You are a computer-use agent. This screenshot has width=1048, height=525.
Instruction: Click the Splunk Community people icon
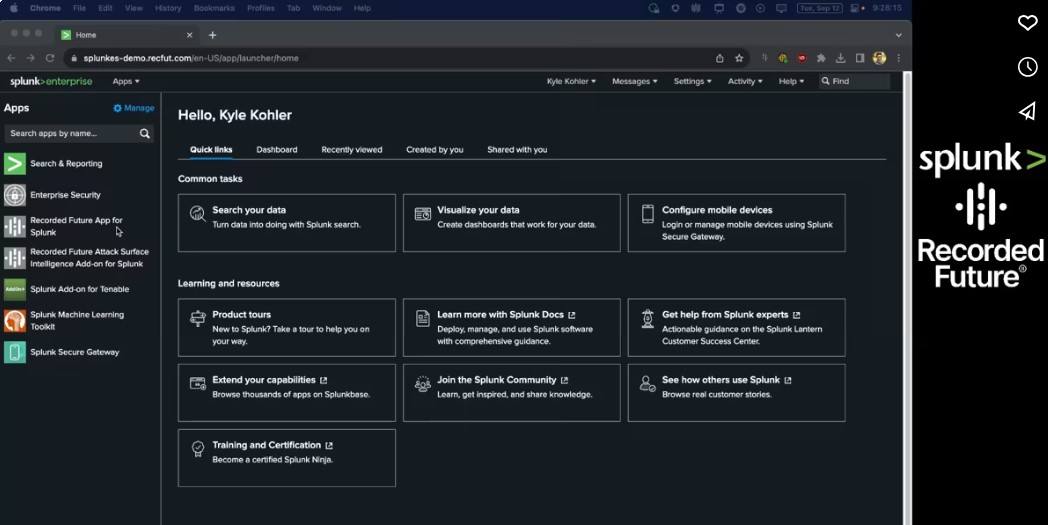[x=422, y=384]
